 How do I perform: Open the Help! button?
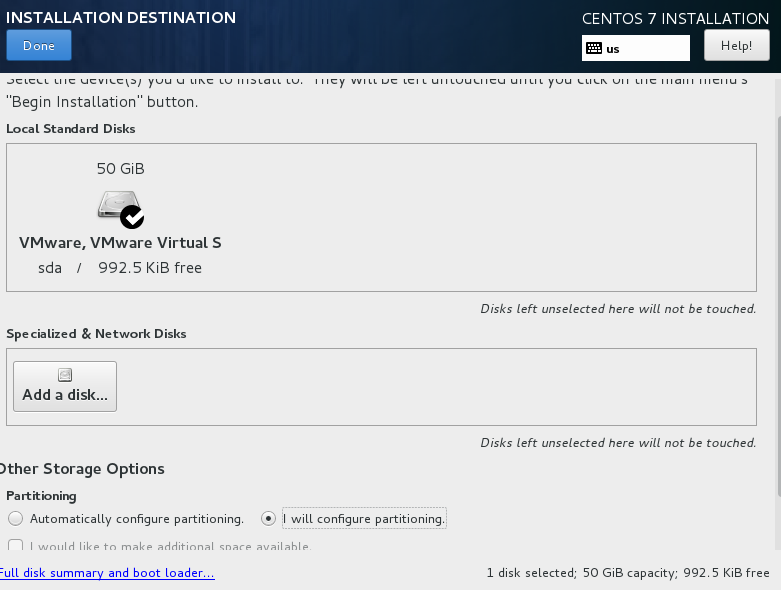tap(736, 45)
